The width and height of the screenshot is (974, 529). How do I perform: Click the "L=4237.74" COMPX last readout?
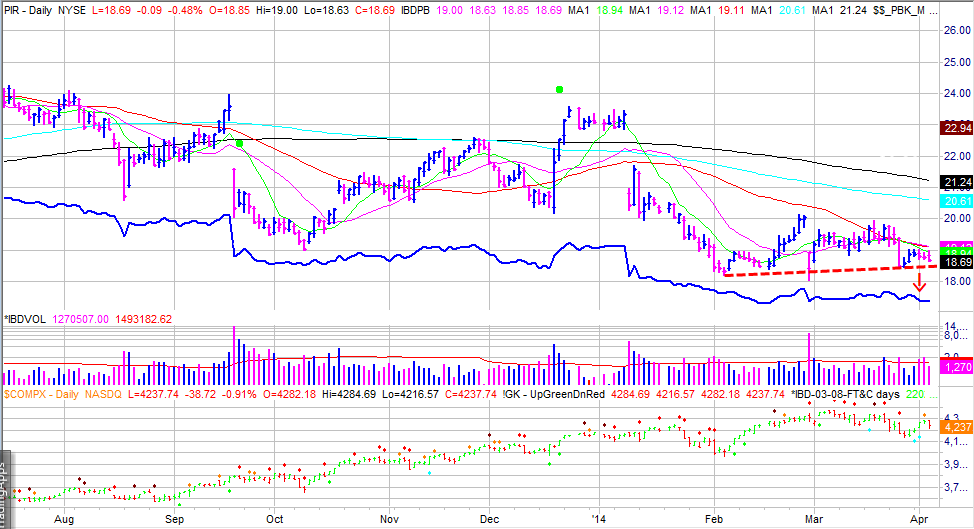coord(153,394)
